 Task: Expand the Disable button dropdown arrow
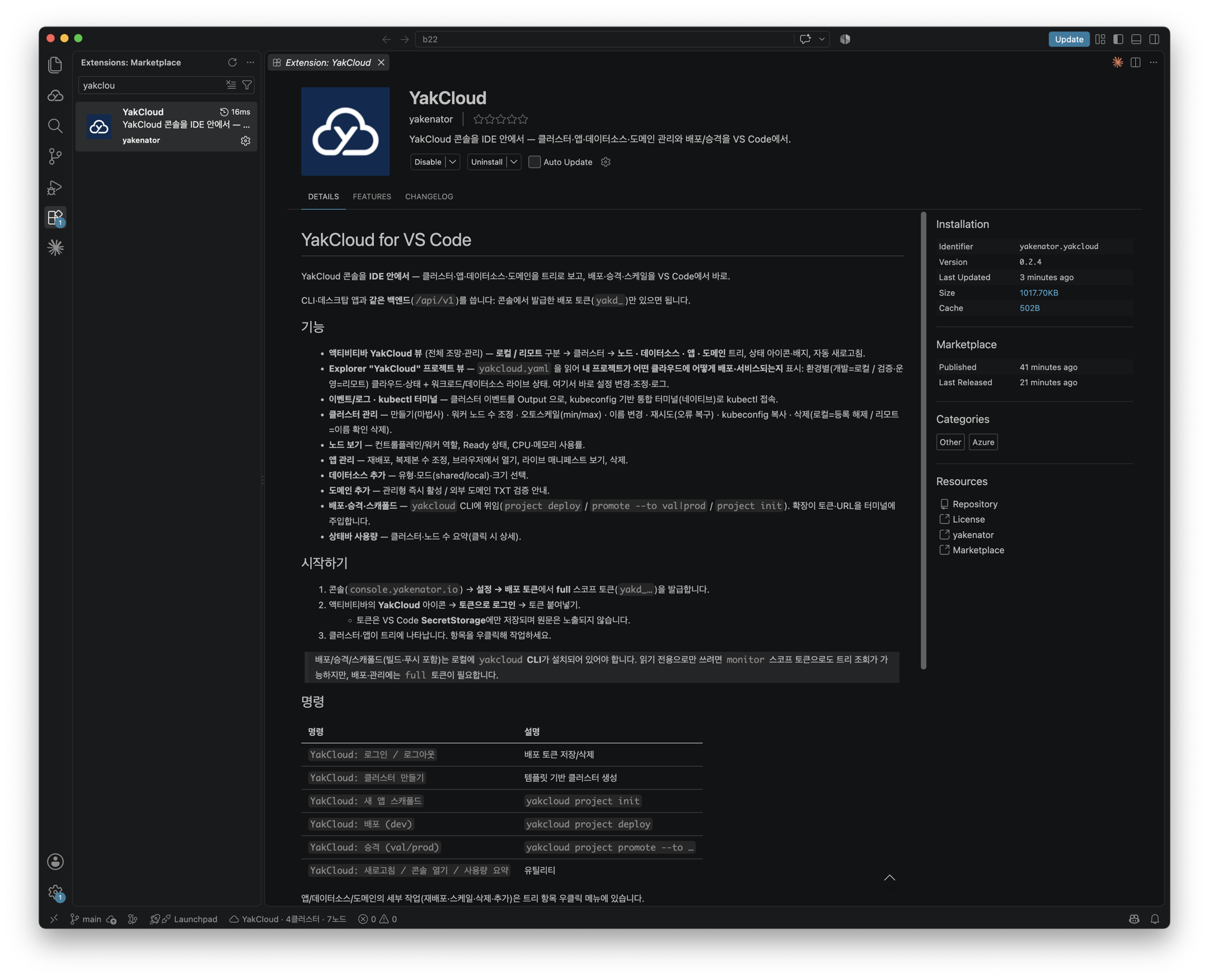pos(453,162)
